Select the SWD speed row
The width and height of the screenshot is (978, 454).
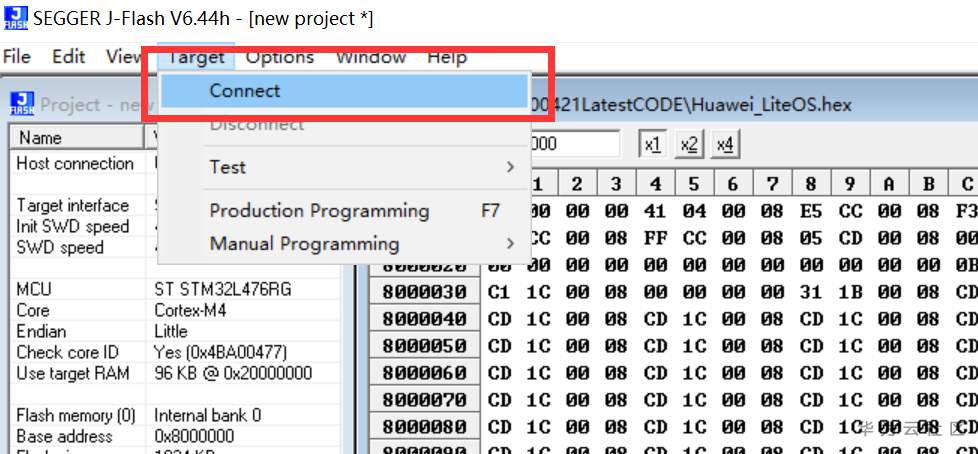60,248
